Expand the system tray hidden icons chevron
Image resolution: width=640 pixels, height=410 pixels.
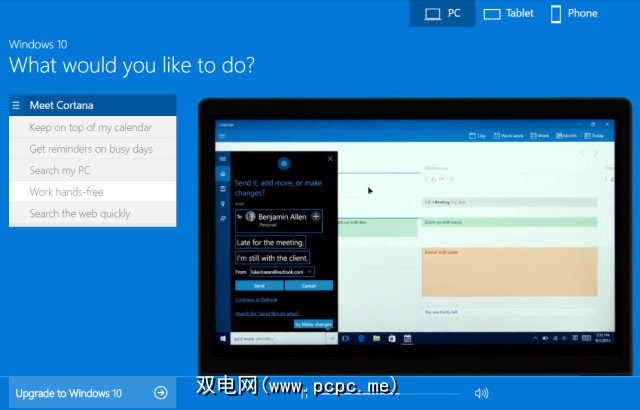(x=535, y=338)
